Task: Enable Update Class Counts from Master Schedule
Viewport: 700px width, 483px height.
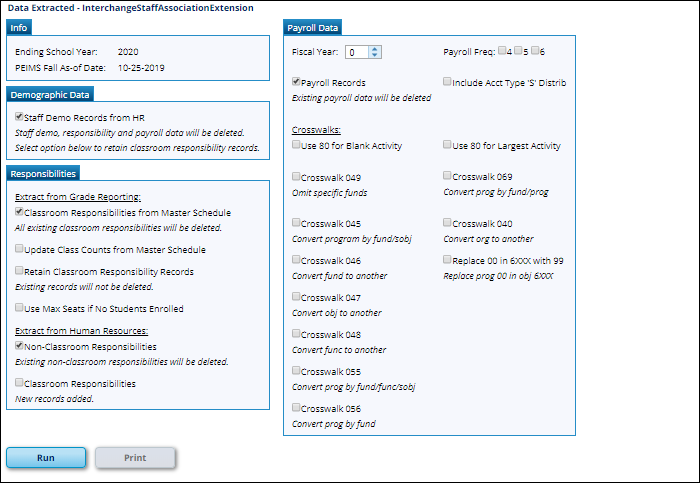Action: point(20,250)
